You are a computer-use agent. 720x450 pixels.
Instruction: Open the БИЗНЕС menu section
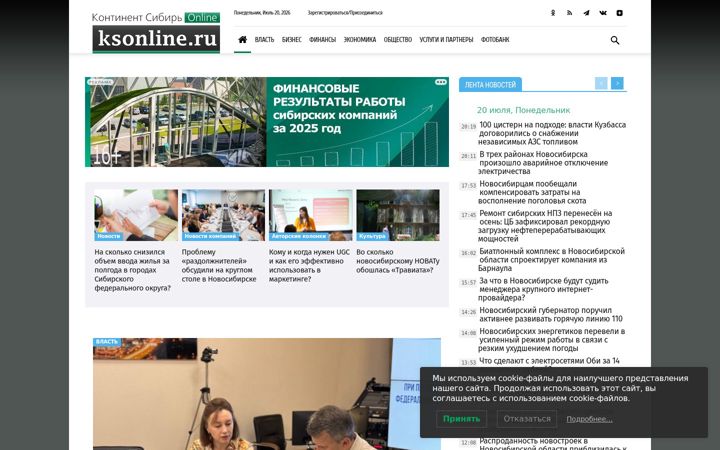point(292,39)
